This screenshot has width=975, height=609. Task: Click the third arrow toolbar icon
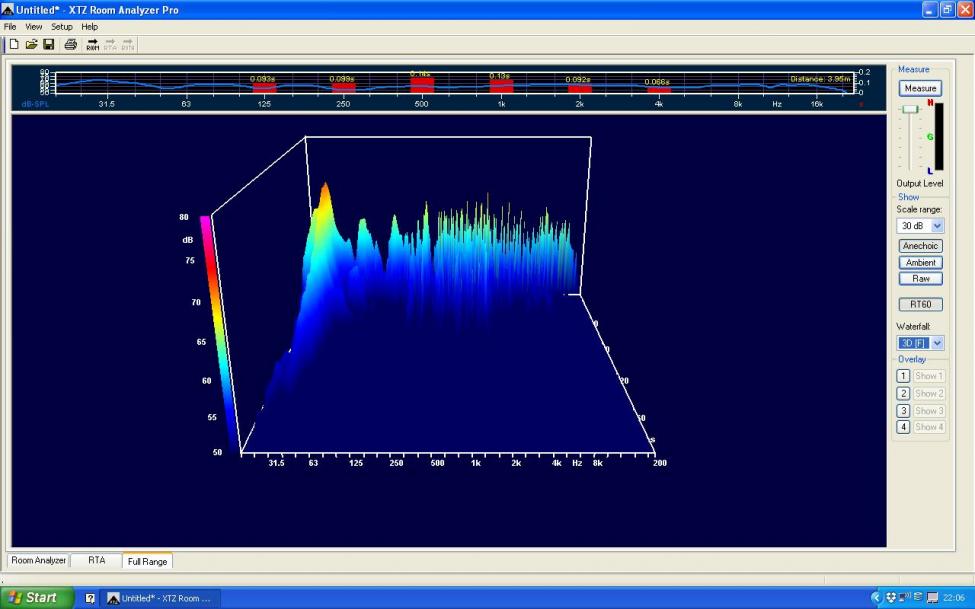click(128, 44)
